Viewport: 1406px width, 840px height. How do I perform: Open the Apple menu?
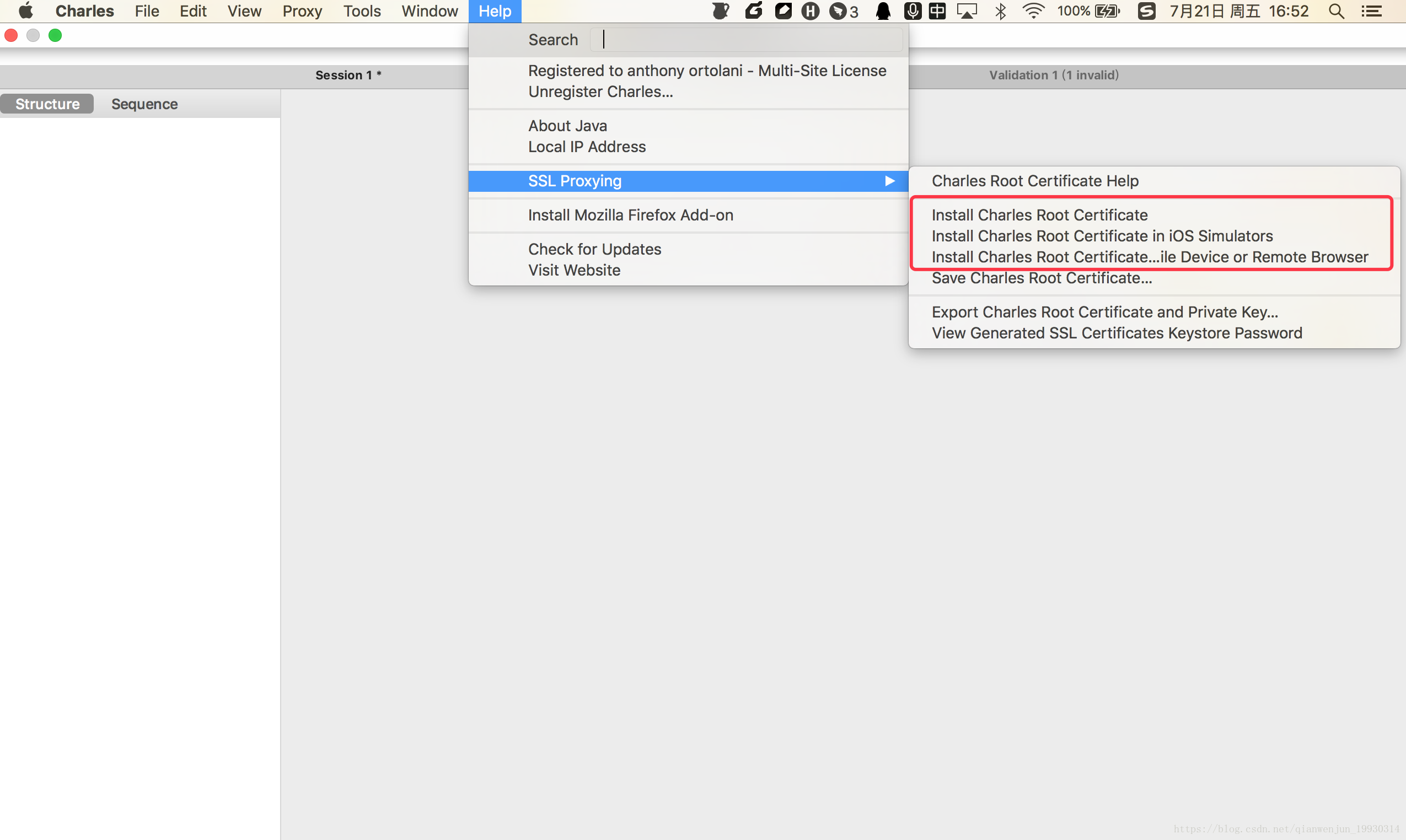(25, 11)
